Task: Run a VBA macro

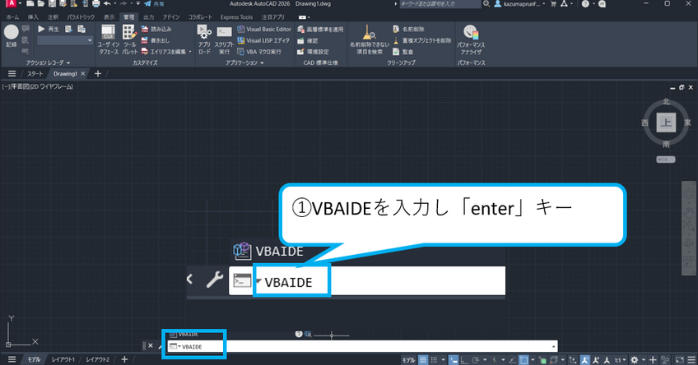Action: [x=259, y=52]
